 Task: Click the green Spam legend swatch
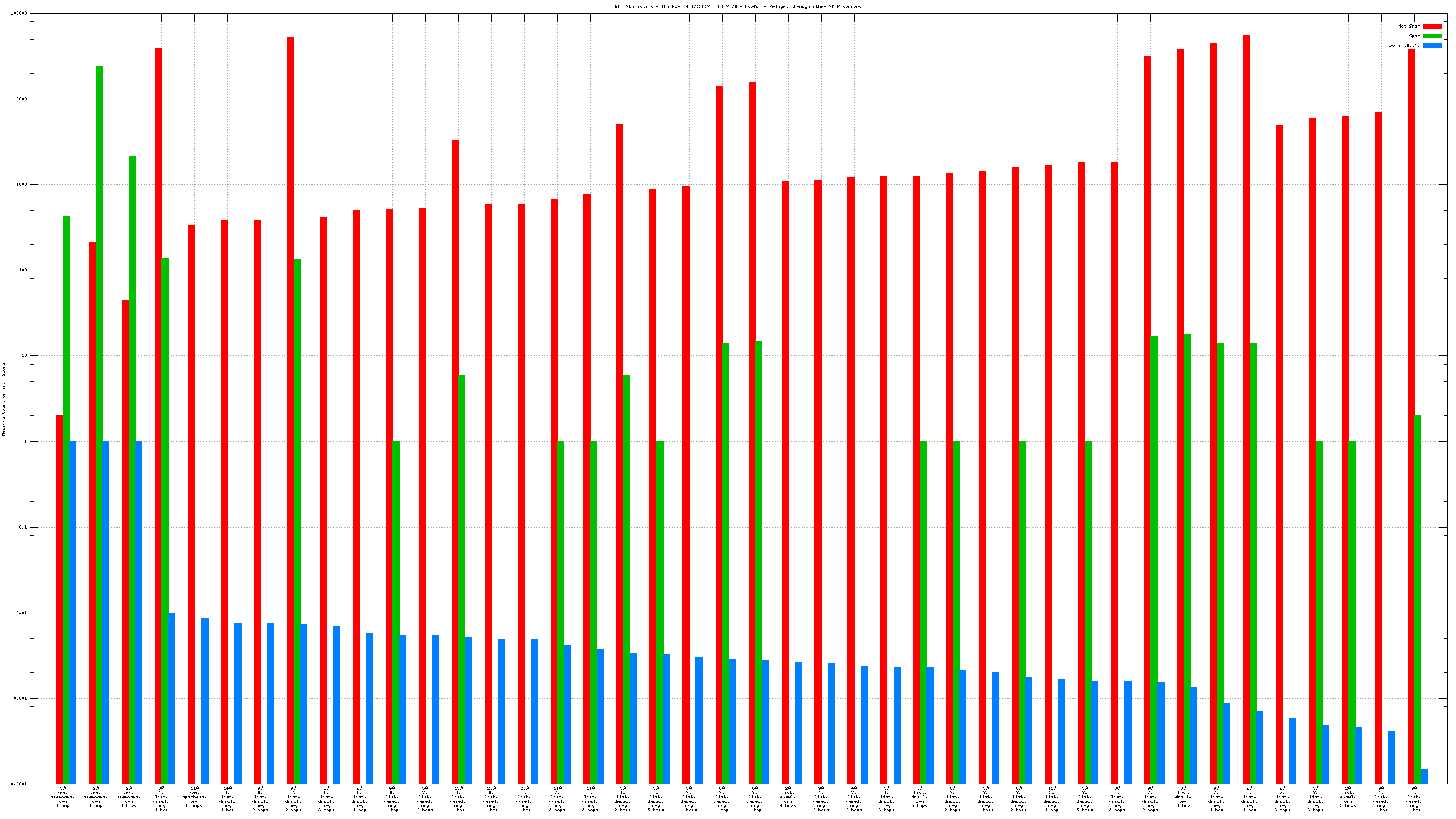tap(1432, 36)
